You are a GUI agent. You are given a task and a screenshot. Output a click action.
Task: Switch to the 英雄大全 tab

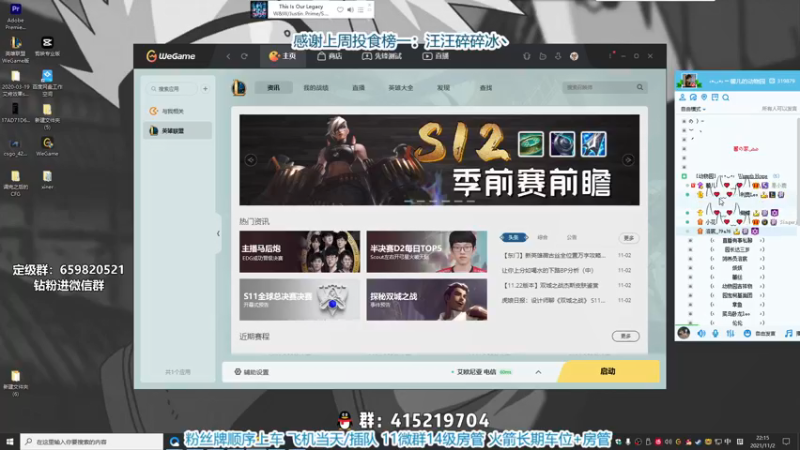tap(401, 88)
